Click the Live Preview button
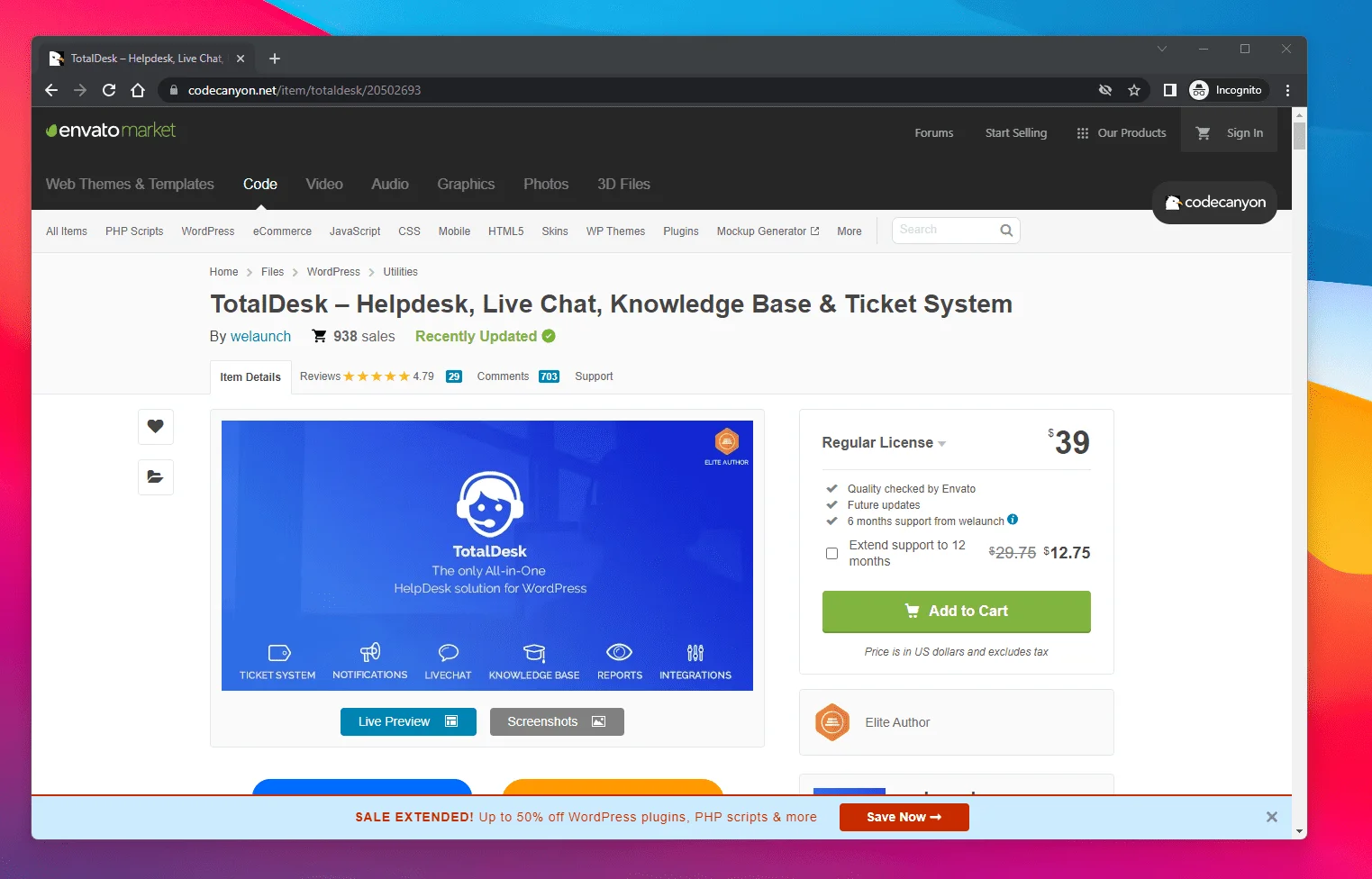The width and height of the screenshot is (1372, 879). (x=408, y=721)
